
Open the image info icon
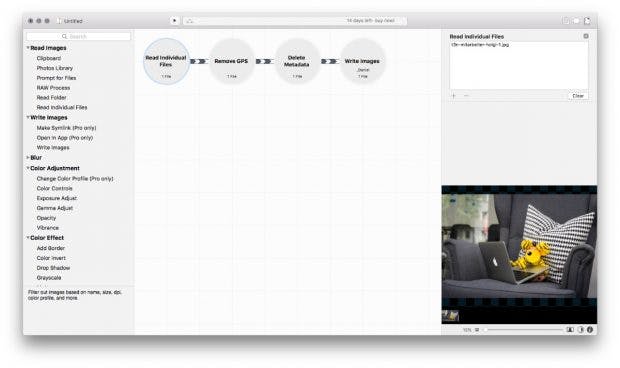pyautogui.click(x=590, y=330)
